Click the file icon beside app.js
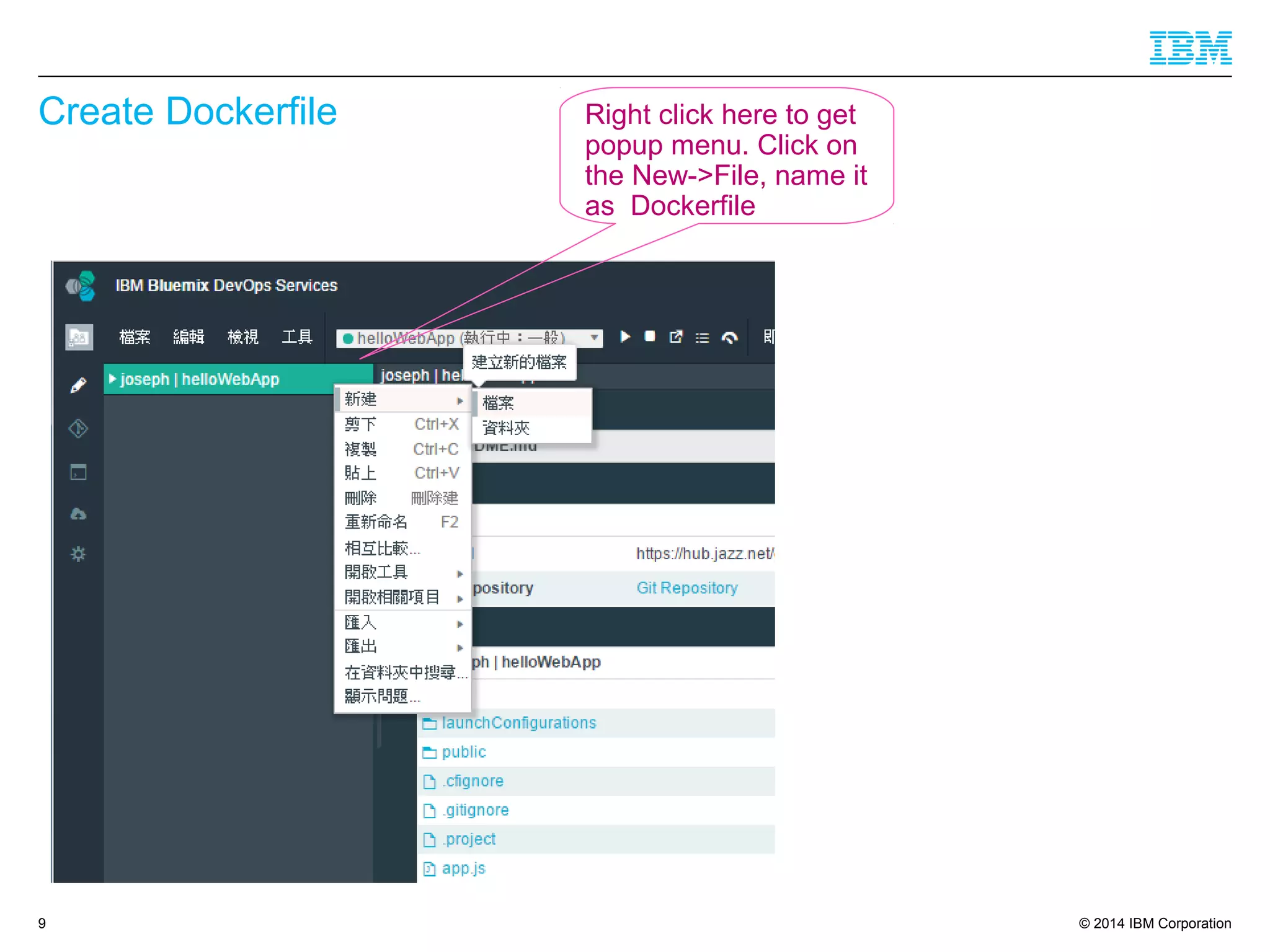 click(430, 869)
